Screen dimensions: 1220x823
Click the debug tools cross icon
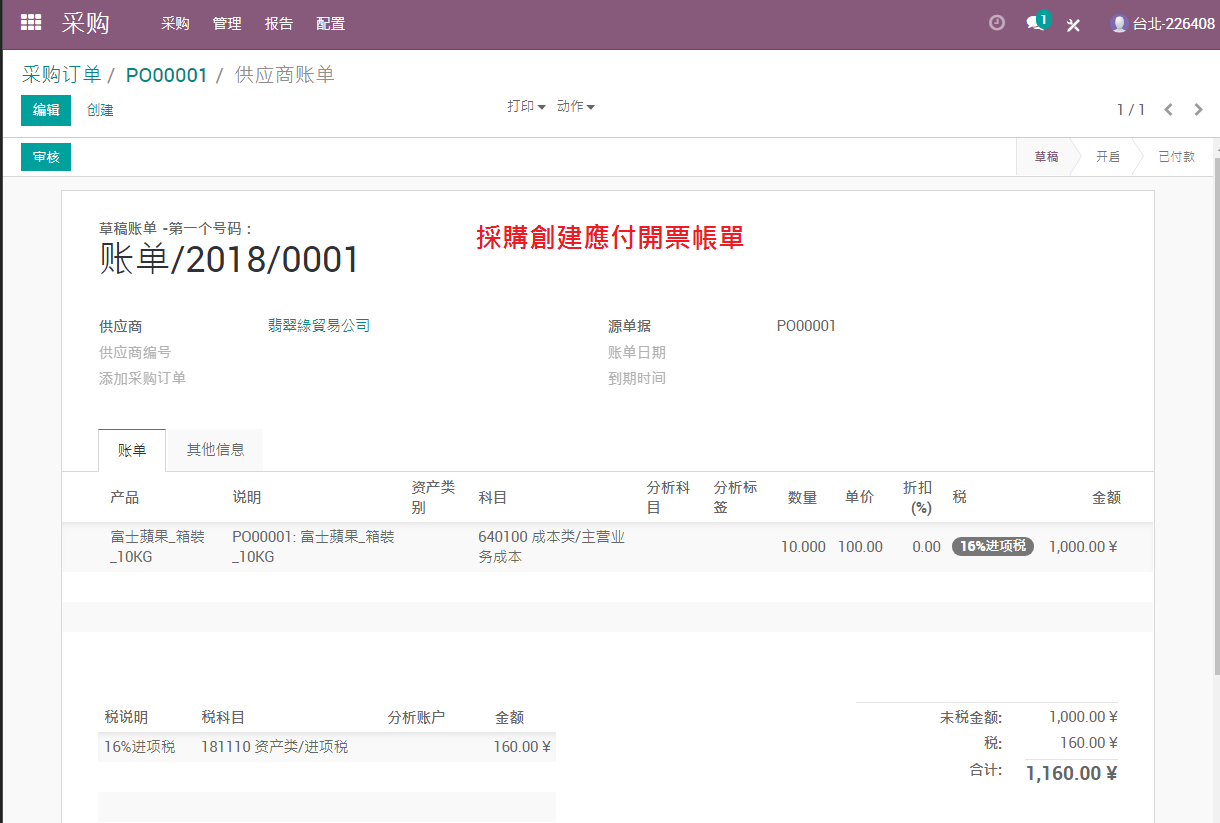click(1073, 24)
